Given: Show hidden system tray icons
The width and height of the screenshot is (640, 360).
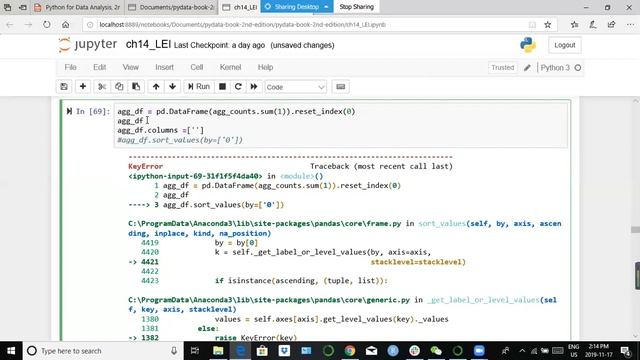Looking at the screenshot, I should [522, 351].
